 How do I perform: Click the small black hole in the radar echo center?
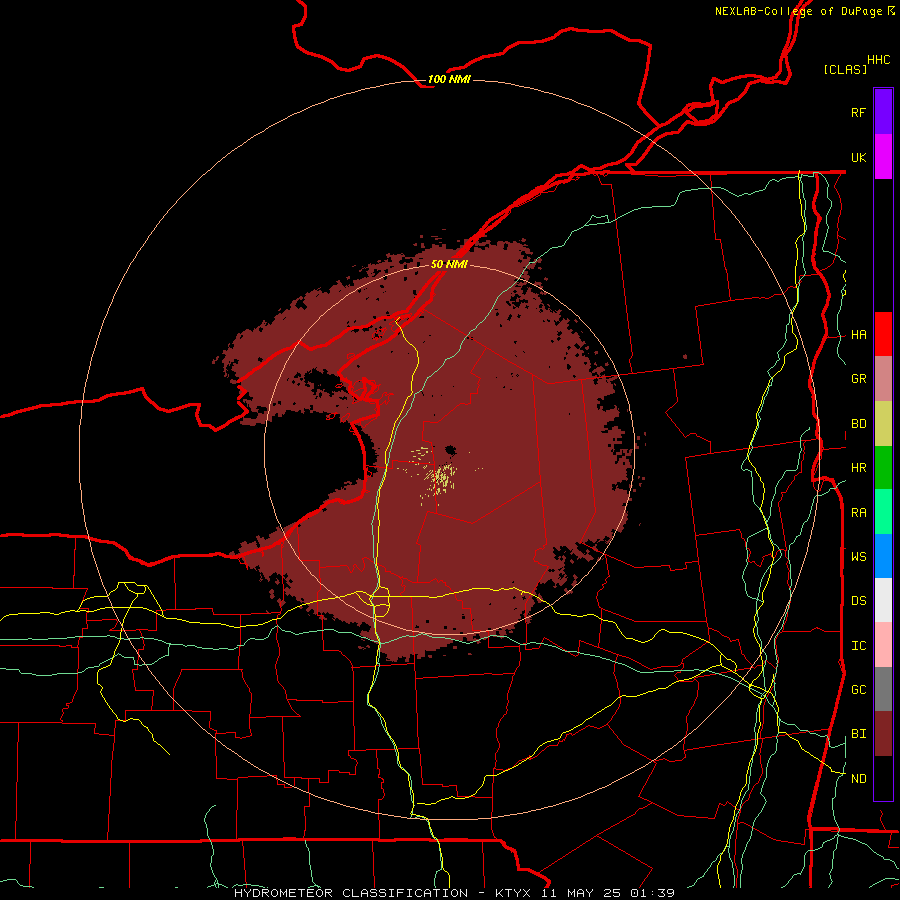click(x=451, y=451)
